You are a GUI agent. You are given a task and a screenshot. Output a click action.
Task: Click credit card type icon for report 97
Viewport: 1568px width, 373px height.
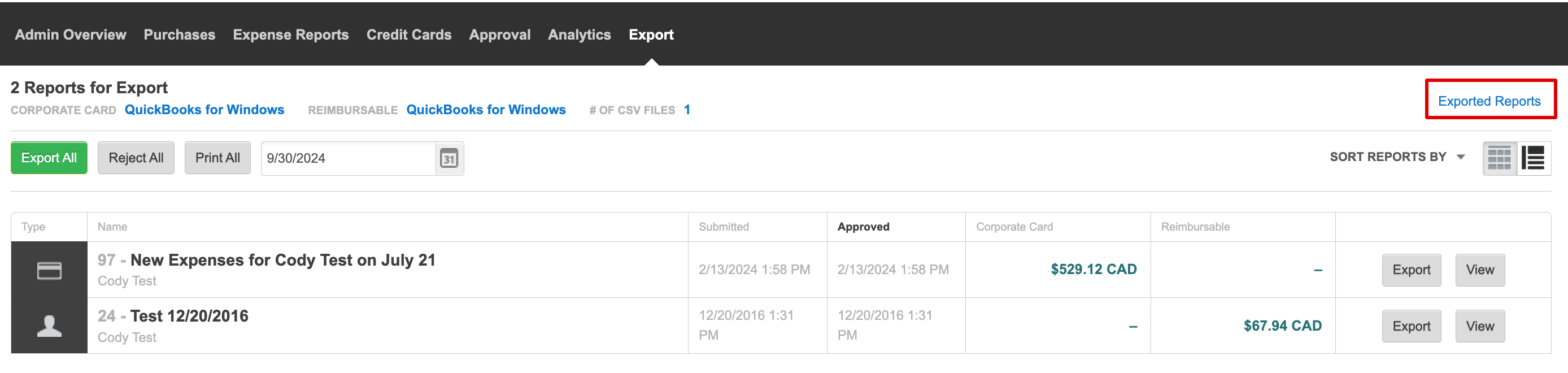point(49,270)
